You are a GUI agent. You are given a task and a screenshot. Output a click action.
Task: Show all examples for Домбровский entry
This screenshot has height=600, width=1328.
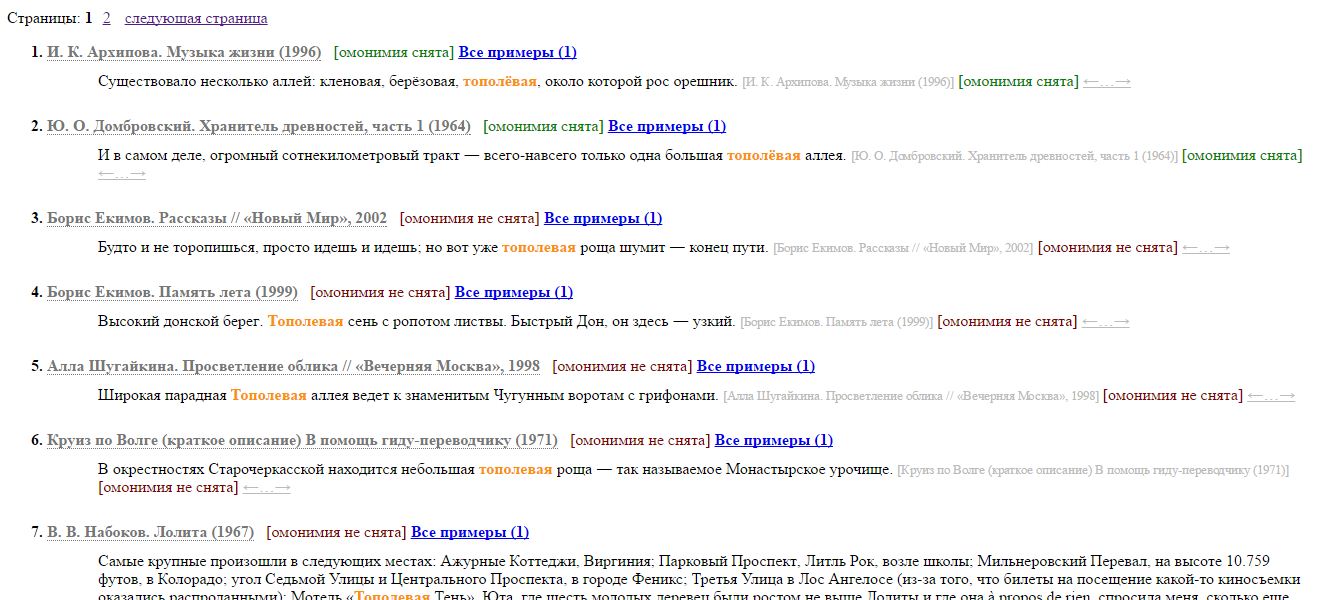[667, 126]
